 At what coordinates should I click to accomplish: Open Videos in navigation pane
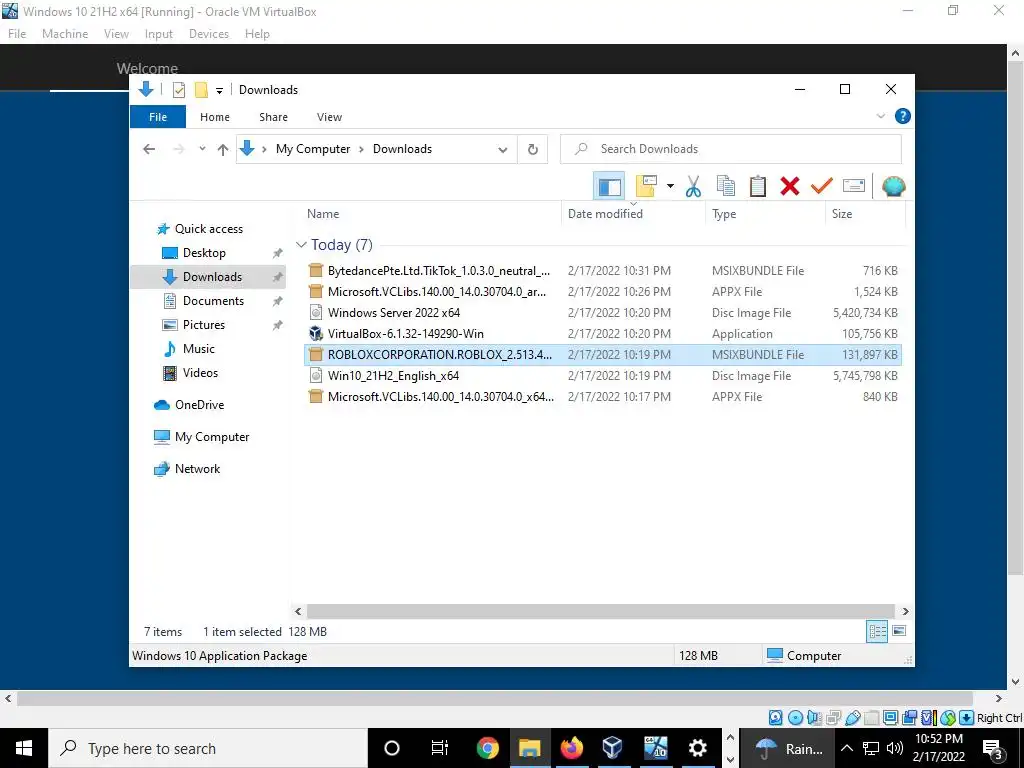coord(200,373)
